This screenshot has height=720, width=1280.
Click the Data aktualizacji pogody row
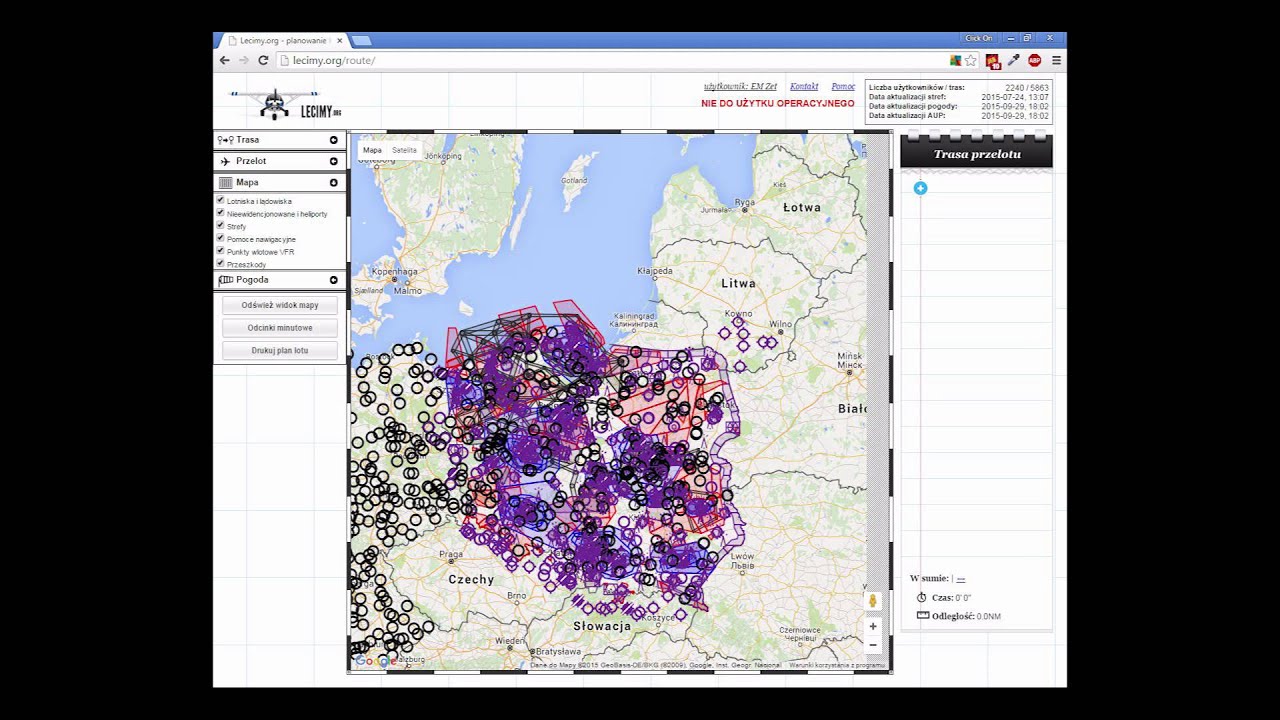959,106
